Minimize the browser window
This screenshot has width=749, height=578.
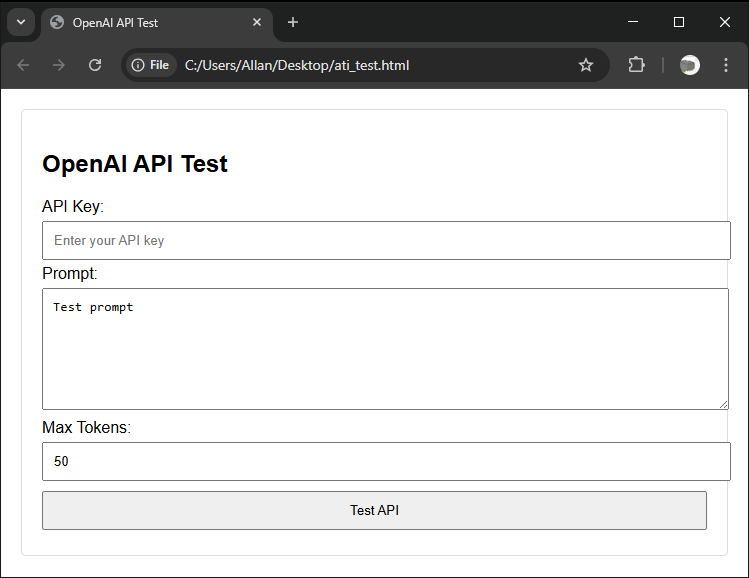pyautogui.click(x=633, y=22)
